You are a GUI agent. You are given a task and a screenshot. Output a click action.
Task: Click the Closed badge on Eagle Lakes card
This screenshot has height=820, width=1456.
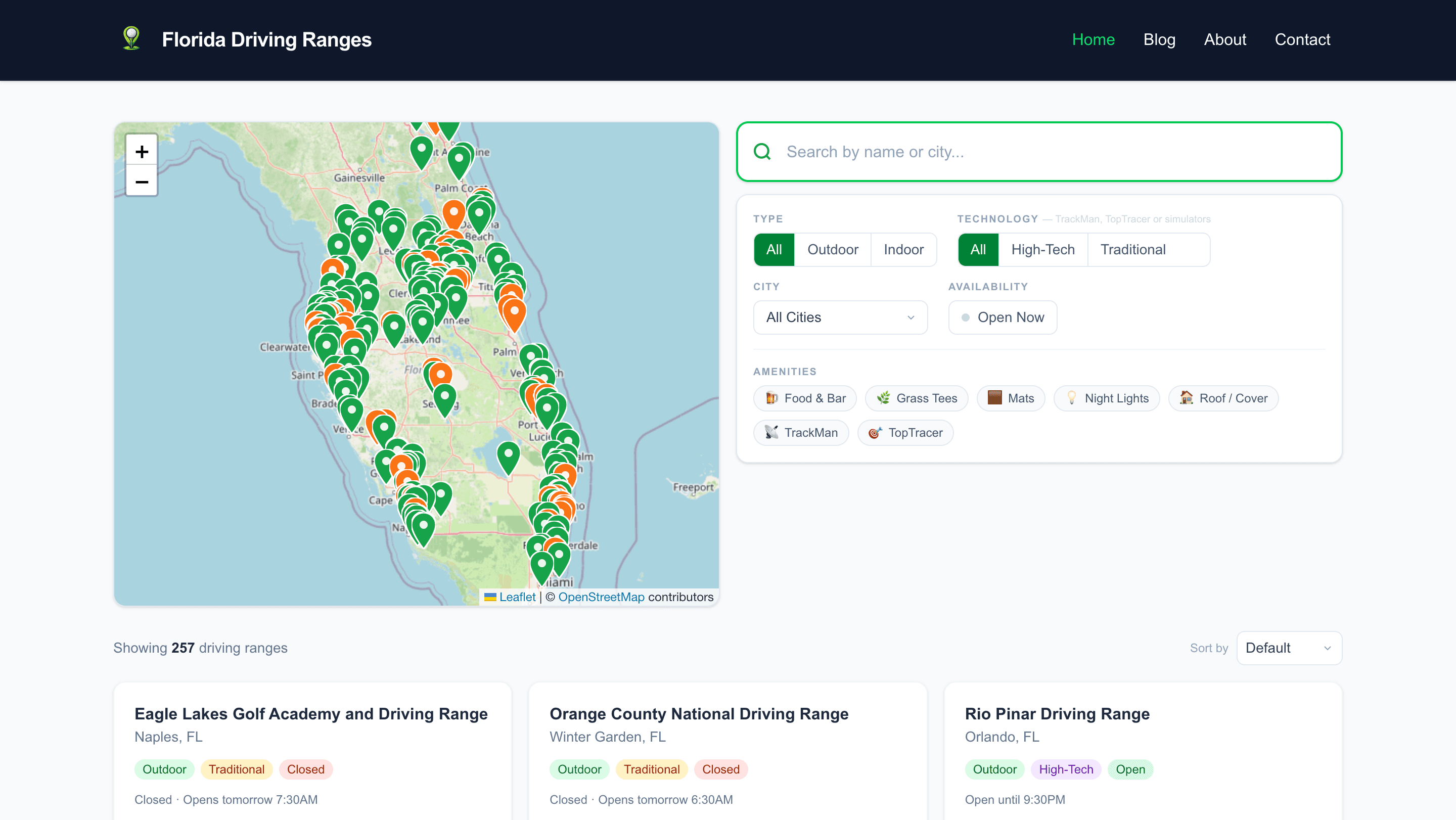pos(305,769)
